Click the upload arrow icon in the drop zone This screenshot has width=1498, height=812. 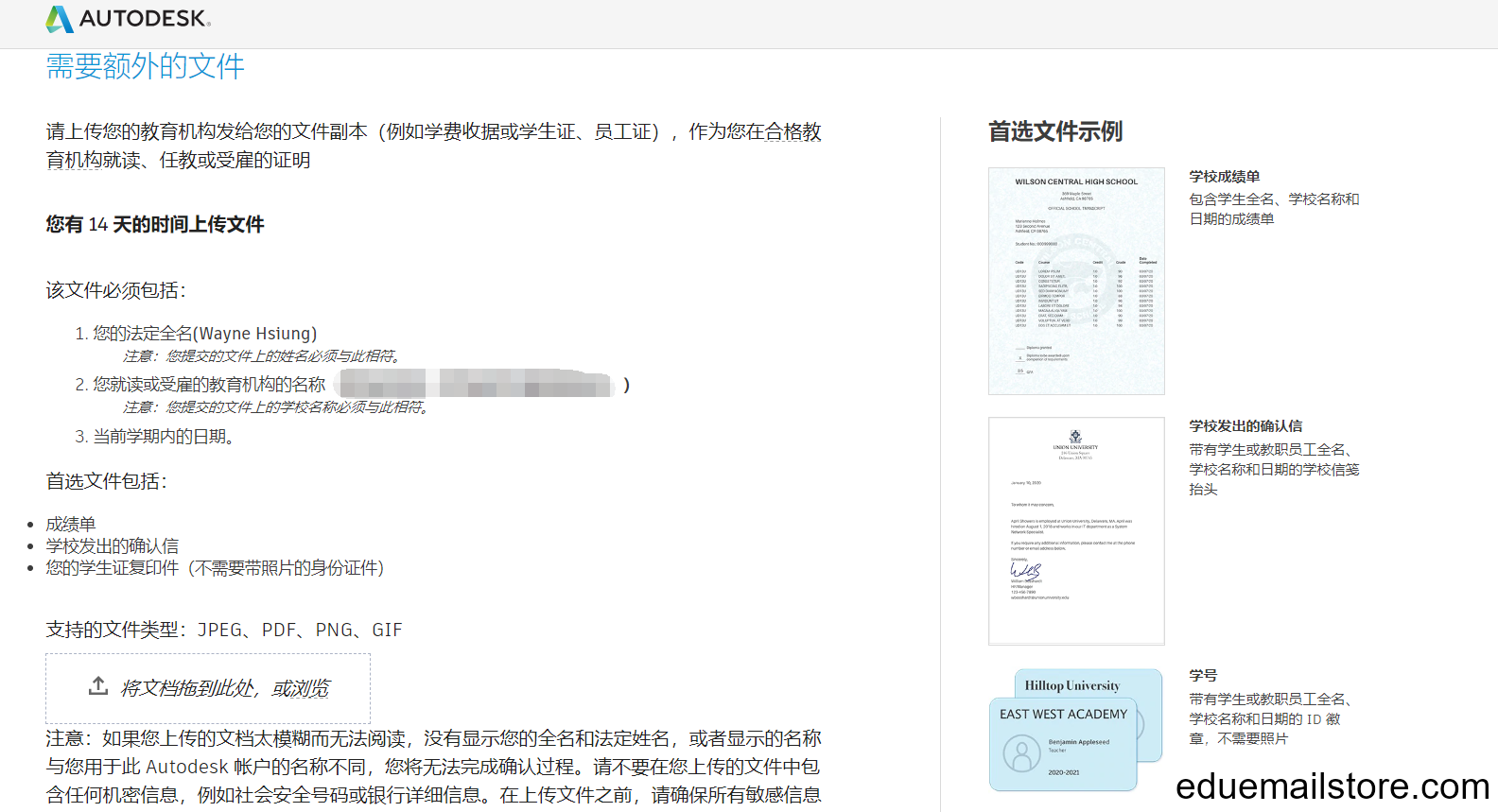tap(98, 686)
